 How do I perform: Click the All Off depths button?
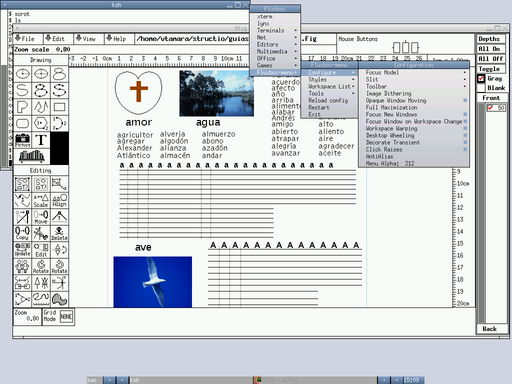491,59
